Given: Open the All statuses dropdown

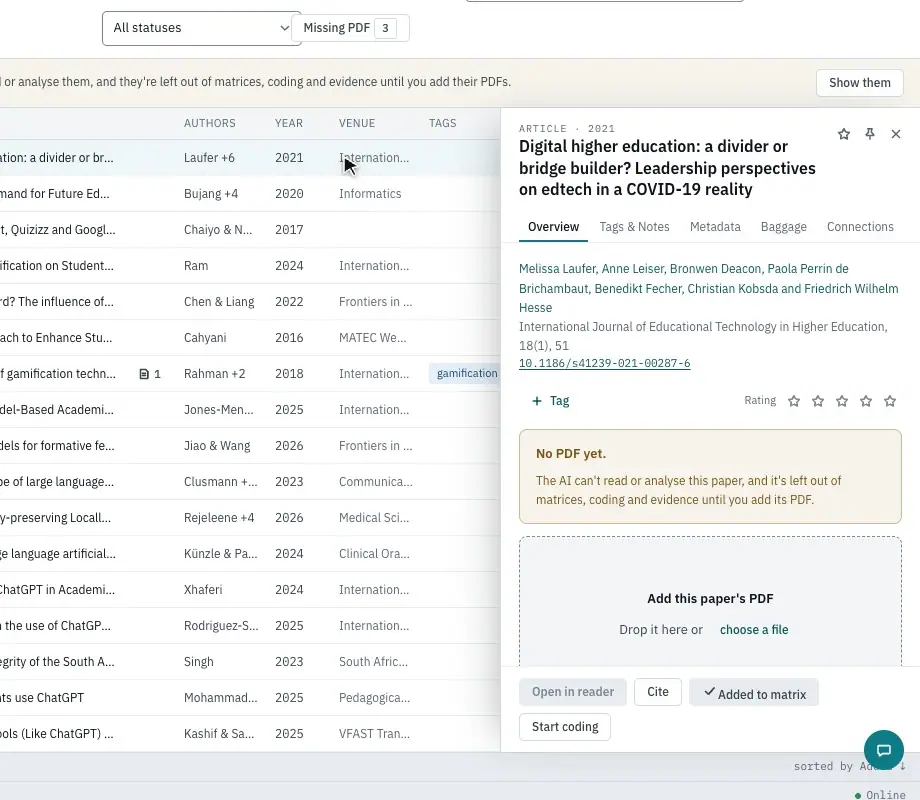Looking at the screenshot, I should coord(201,28).
